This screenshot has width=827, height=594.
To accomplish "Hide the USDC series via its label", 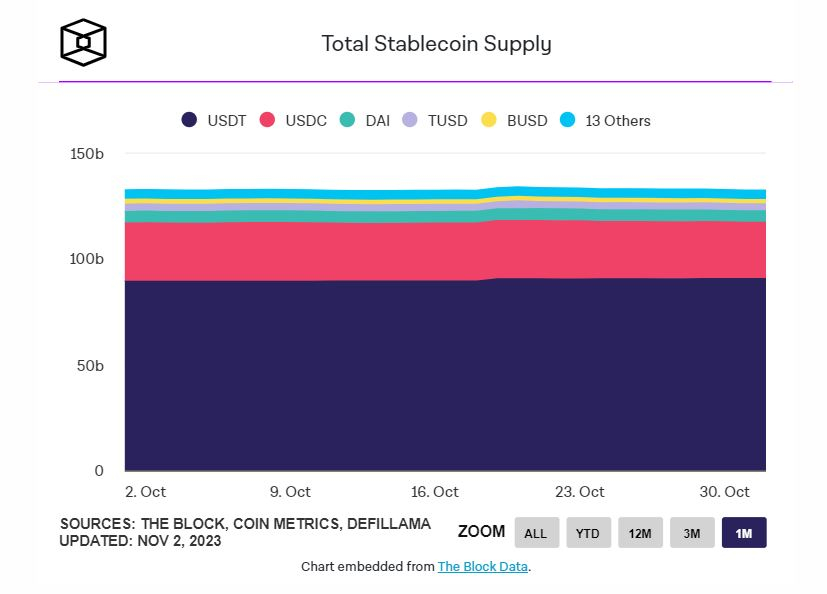I will coord(305,121).
